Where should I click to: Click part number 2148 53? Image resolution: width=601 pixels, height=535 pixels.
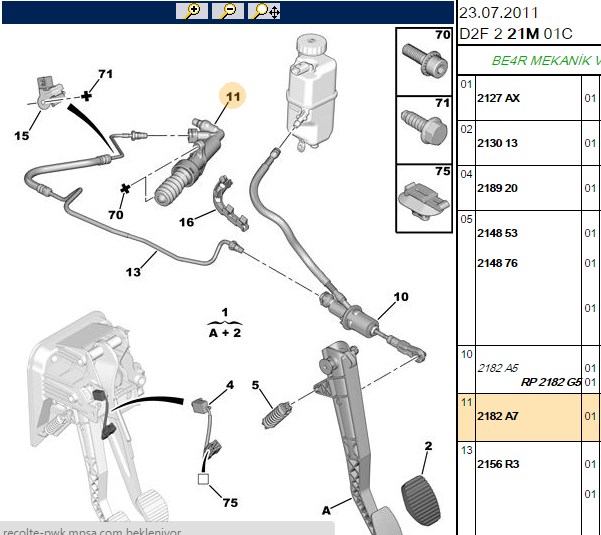[497, 233]
